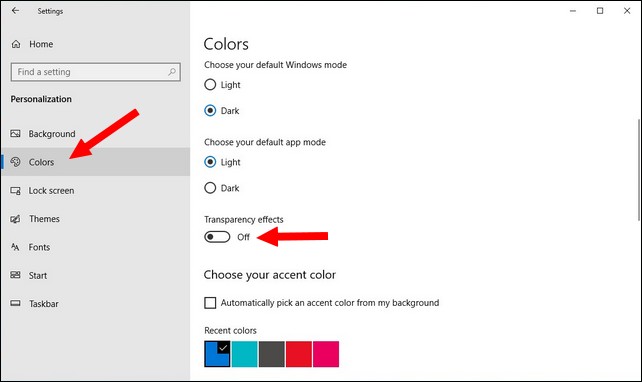Select Dark for default app mode
Screen dimensions: 642x382
[x=210, y=188]
